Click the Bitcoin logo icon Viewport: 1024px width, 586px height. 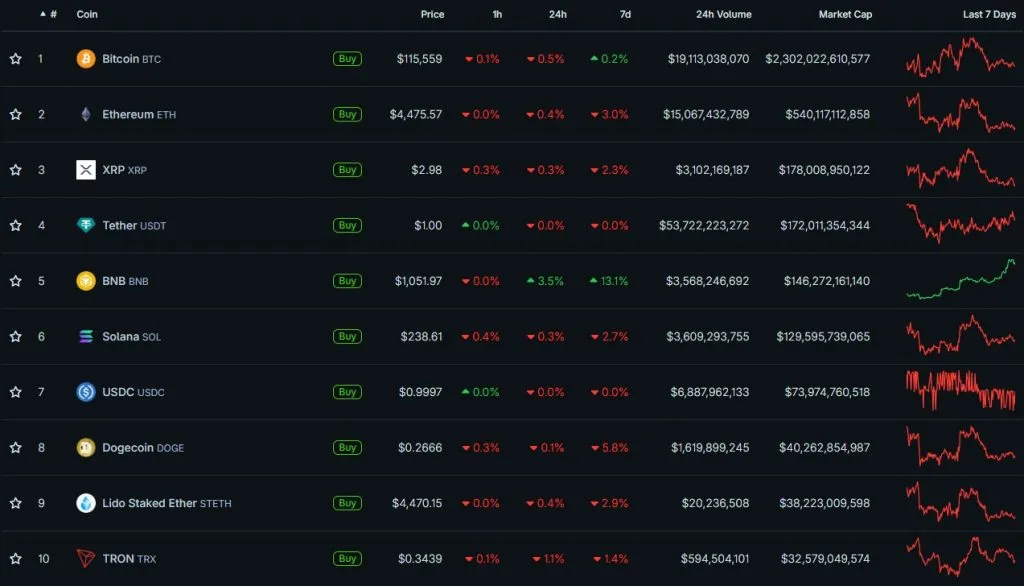pos(86,59)
